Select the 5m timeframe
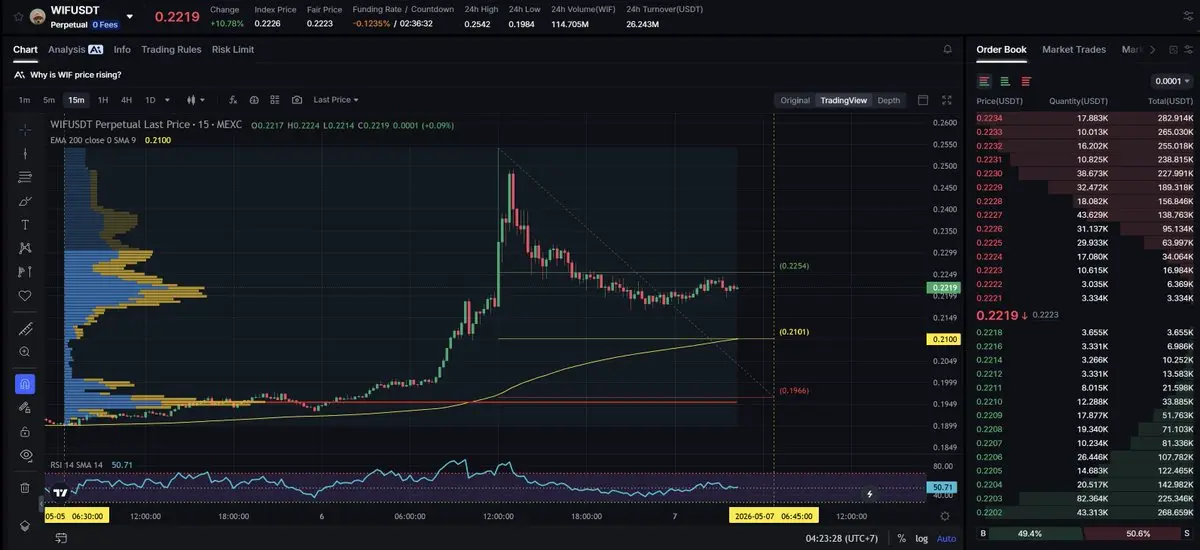The height and width of the screenshot is (550, 1200). (49, 100)
